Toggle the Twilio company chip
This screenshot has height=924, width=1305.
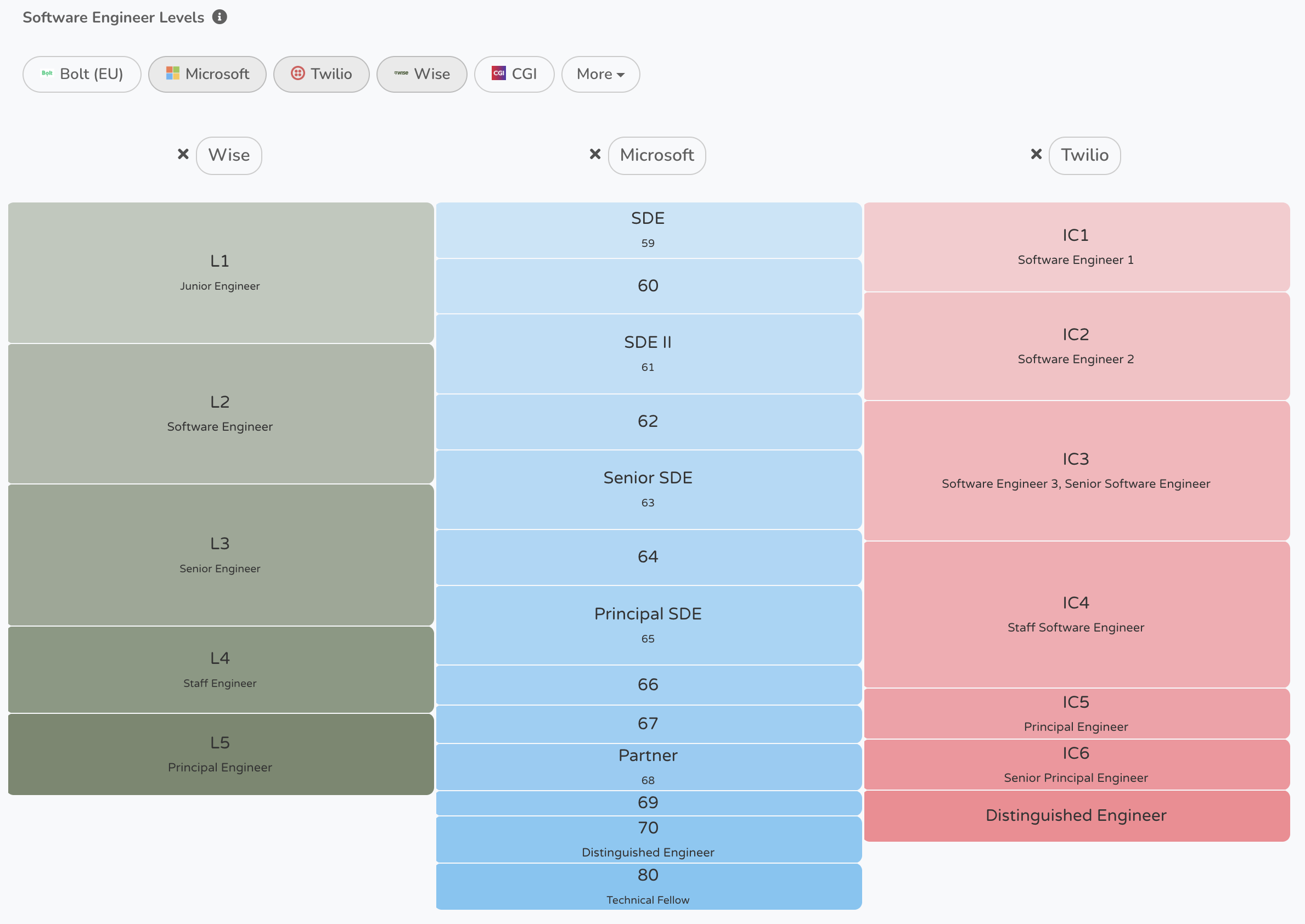(x=322, y=74)
